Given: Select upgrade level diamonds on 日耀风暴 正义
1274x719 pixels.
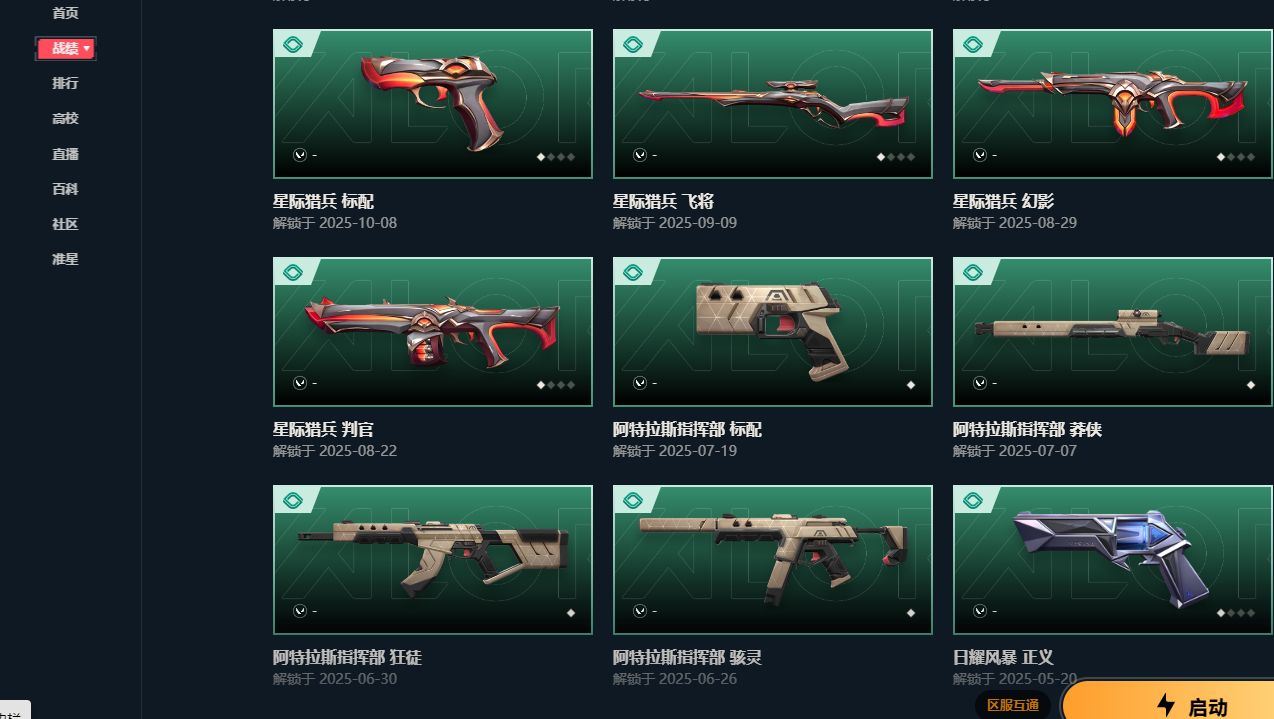Looking at the screenshot, I should [1236, 613].
